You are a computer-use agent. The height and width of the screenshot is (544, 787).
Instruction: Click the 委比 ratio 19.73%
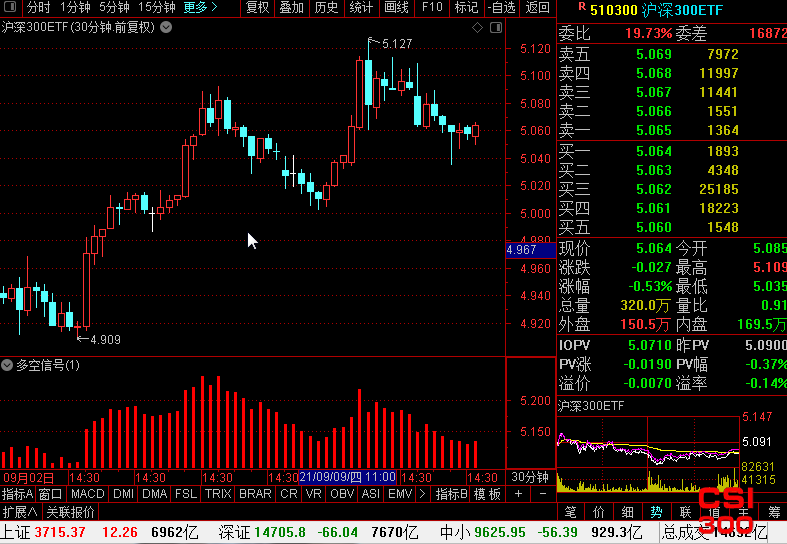point(648,34)
